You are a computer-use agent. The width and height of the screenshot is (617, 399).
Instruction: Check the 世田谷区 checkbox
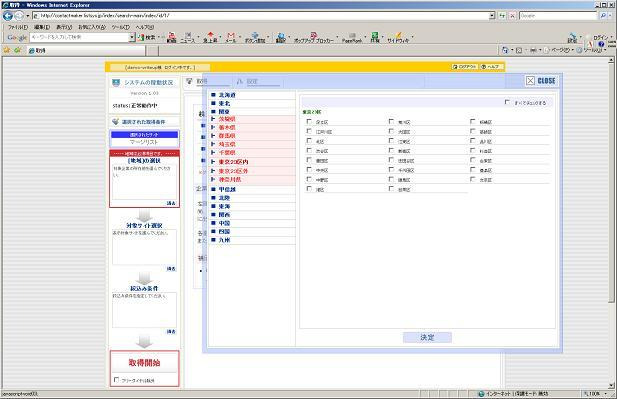pos(391,160)
